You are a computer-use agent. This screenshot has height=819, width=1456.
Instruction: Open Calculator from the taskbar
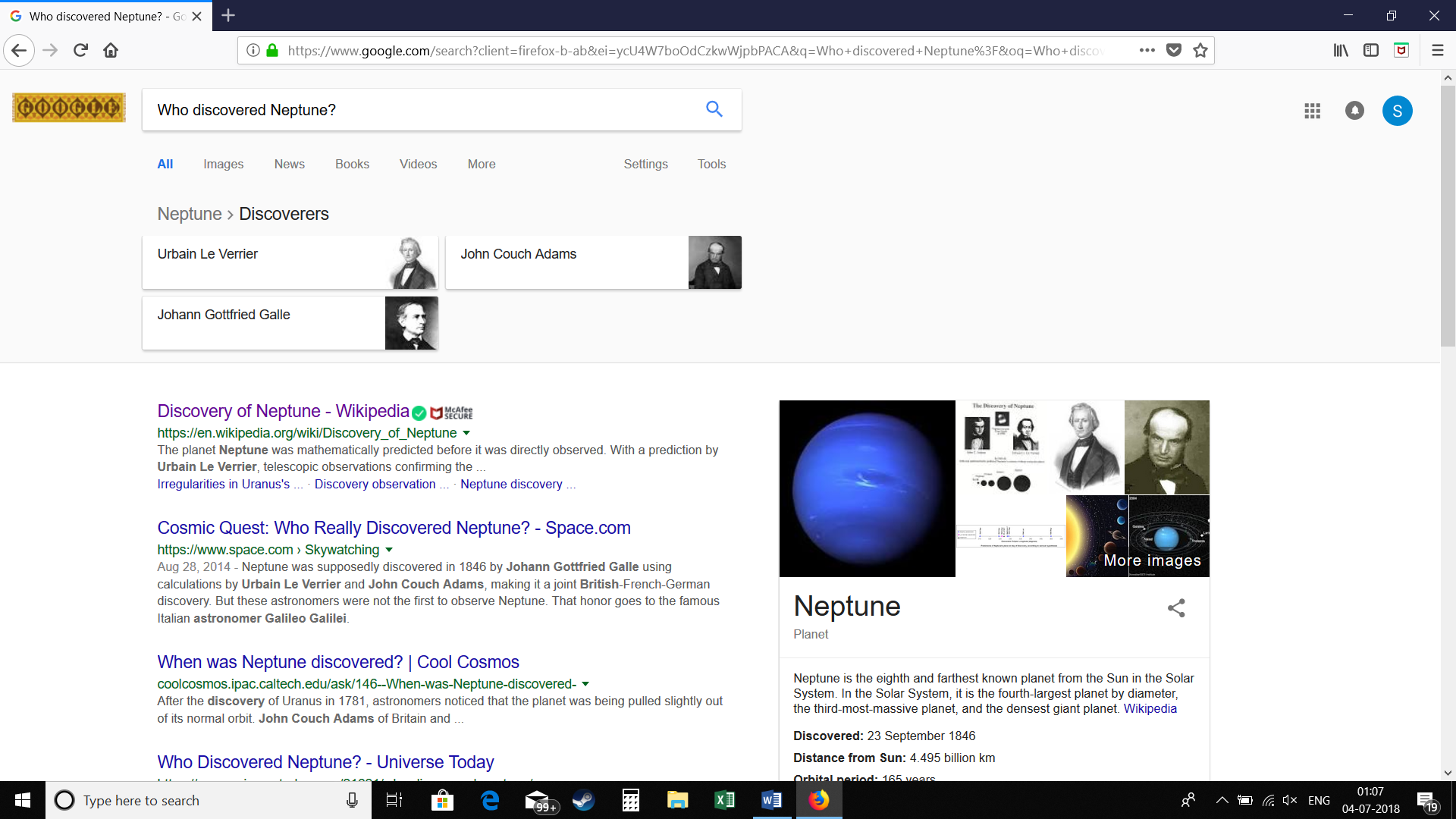click(x=631, y=800)
